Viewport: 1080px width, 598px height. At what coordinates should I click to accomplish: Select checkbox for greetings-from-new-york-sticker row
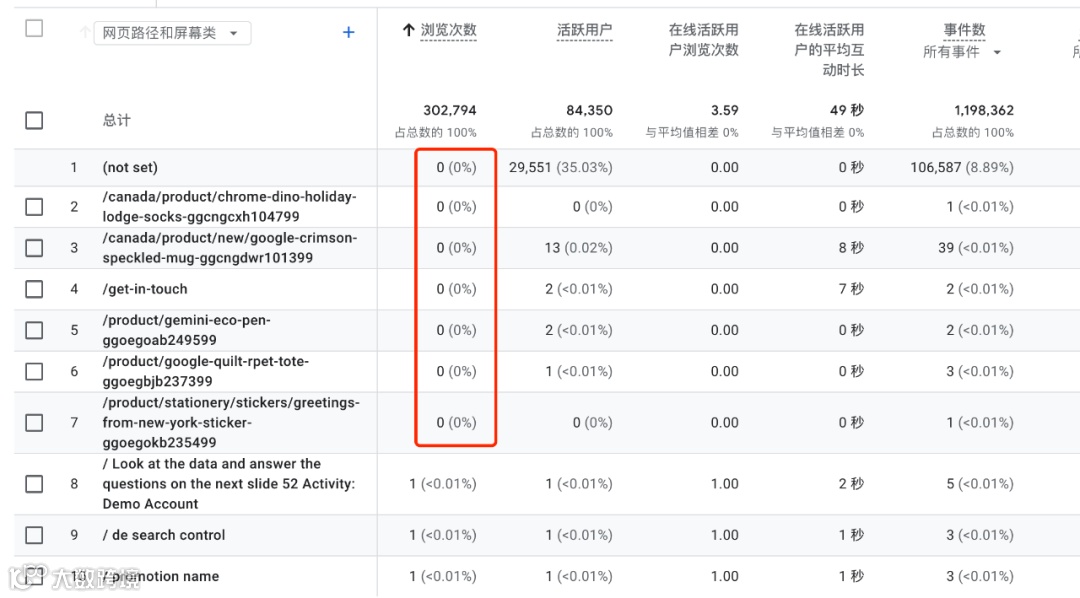pyautogui.click(x=34, y=423)
